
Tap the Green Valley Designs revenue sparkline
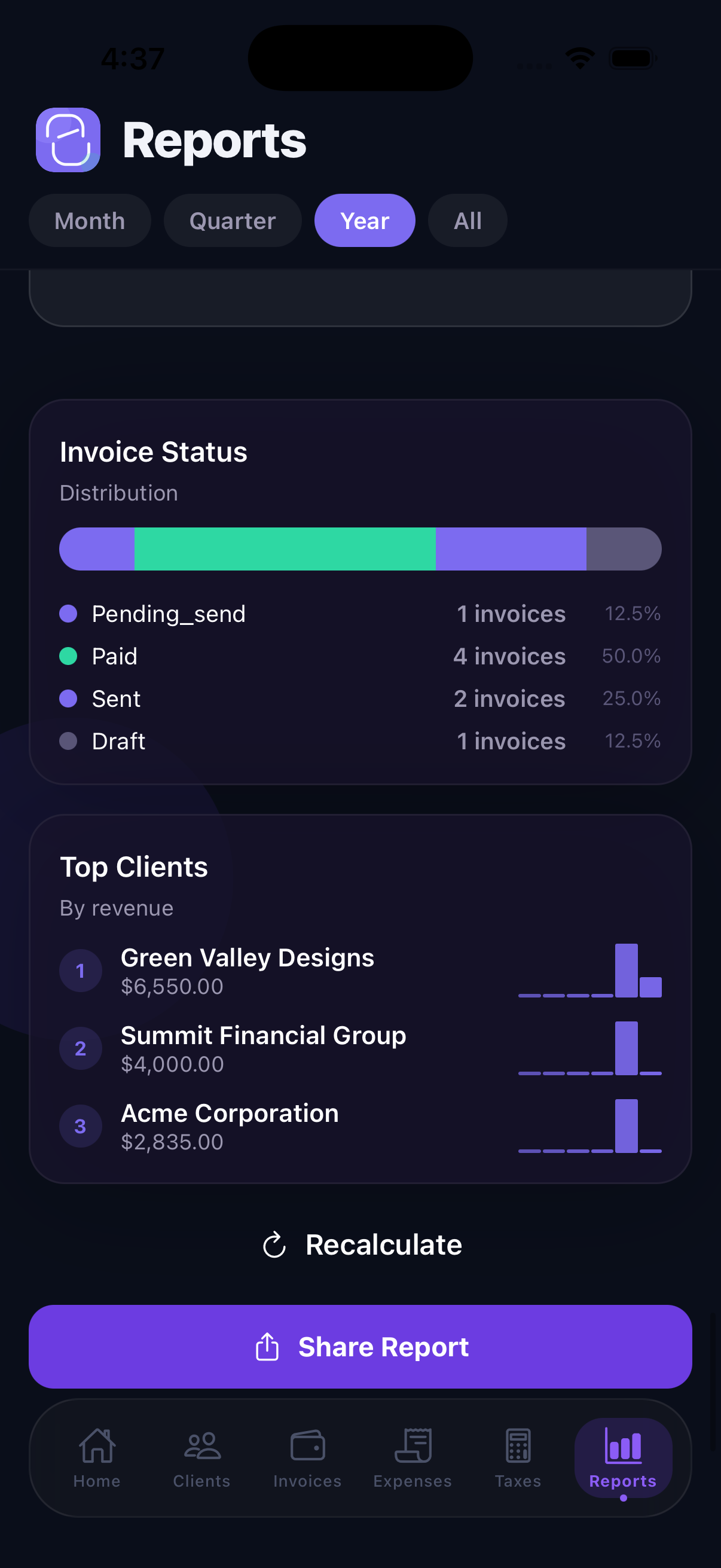(589, 970)
